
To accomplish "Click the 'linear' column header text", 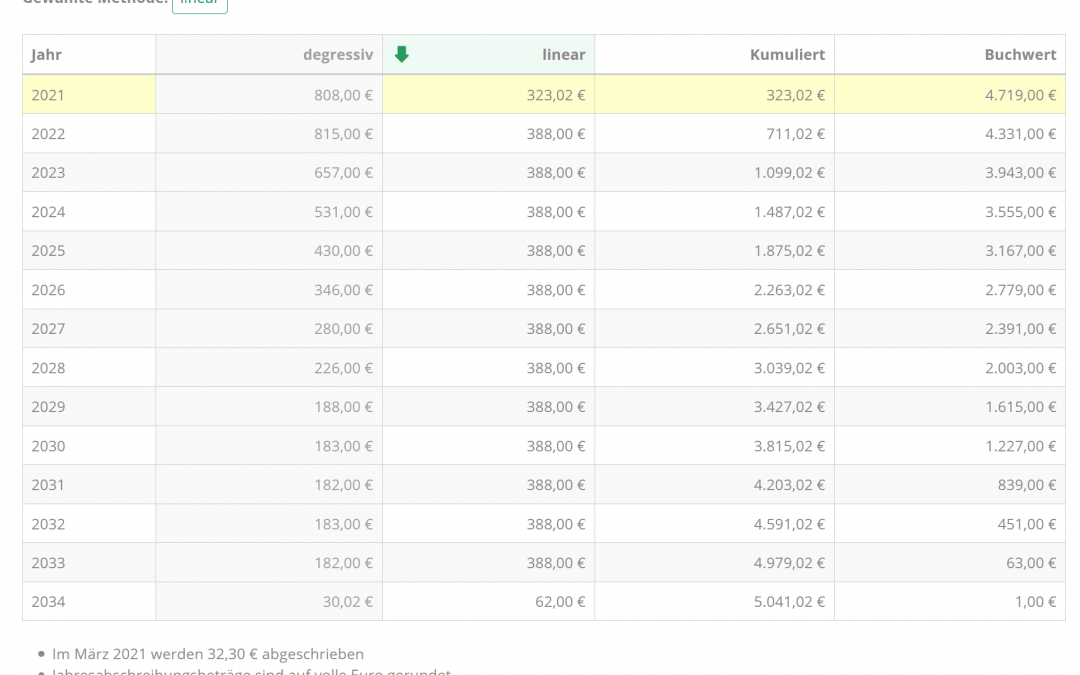I will 563,55.
